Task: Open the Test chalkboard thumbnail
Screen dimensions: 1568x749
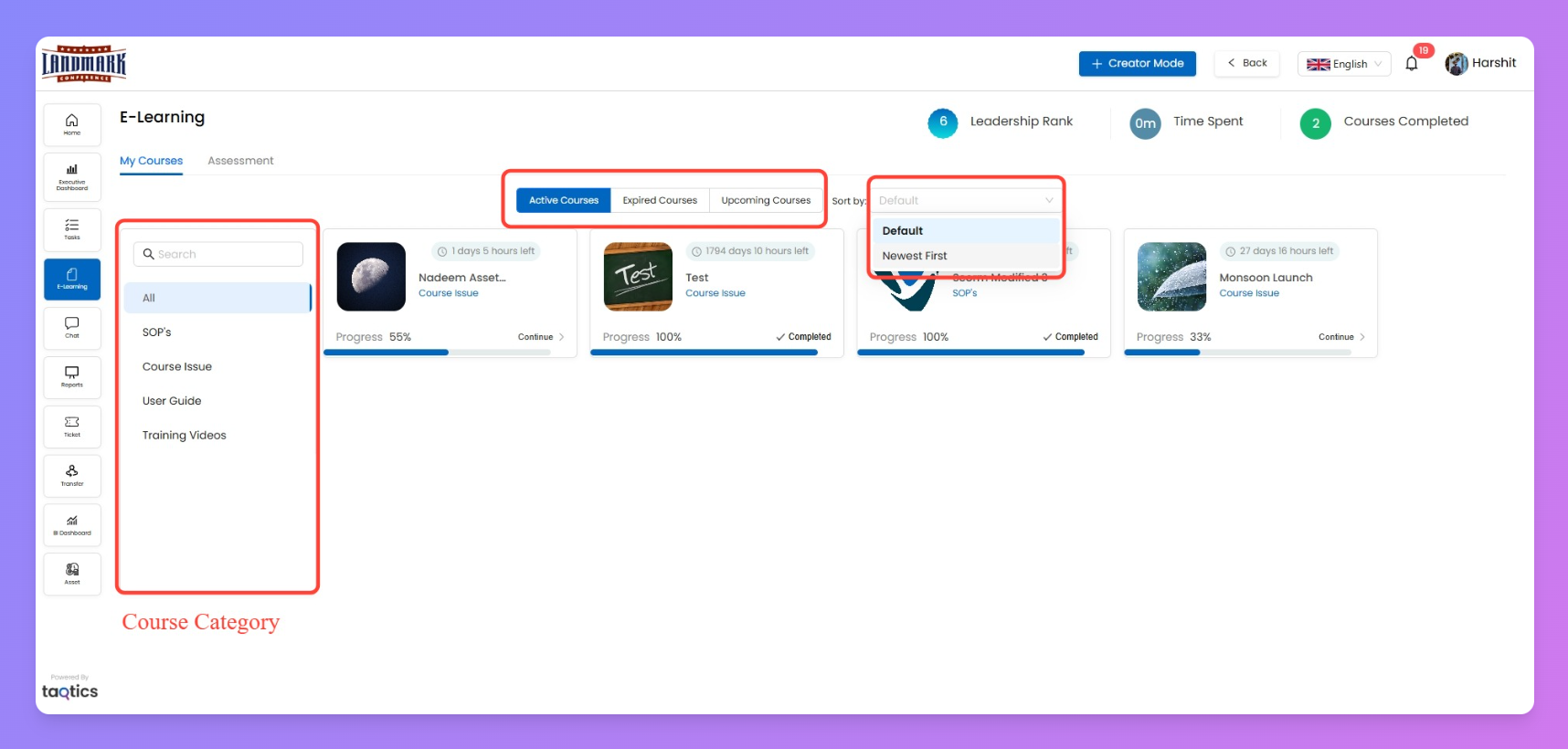Action: pos(638,277)
